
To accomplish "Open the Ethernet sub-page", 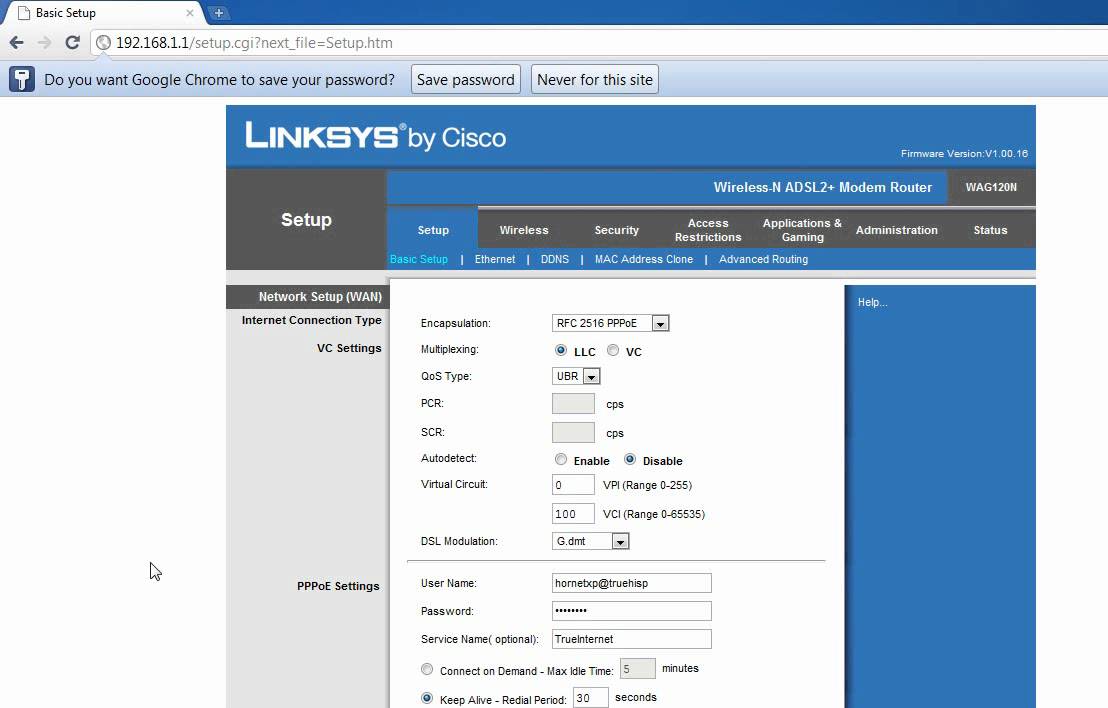I will [495, 259].
